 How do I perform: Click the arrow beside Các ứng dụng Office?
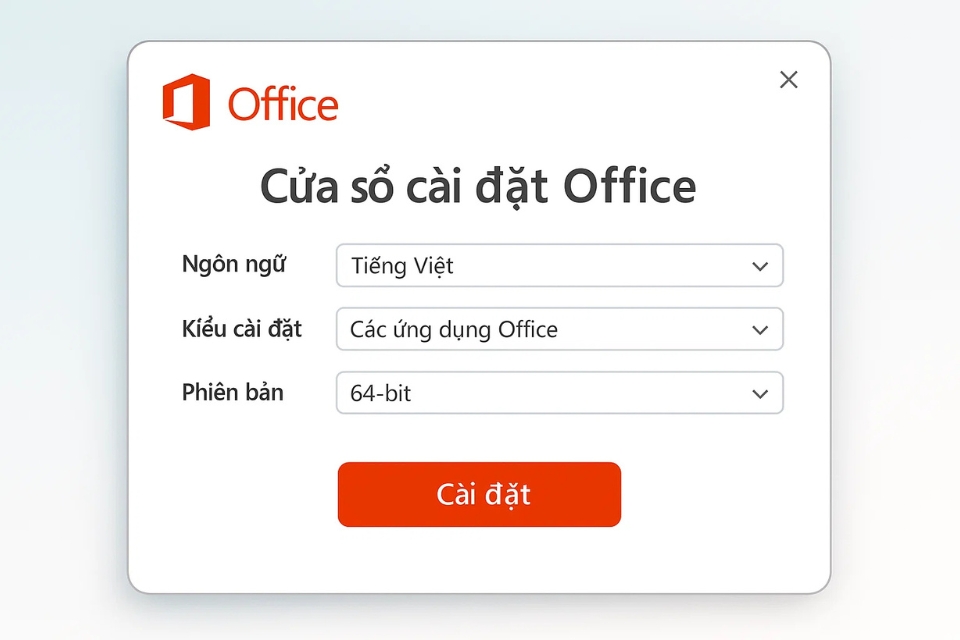pos(760,329)
